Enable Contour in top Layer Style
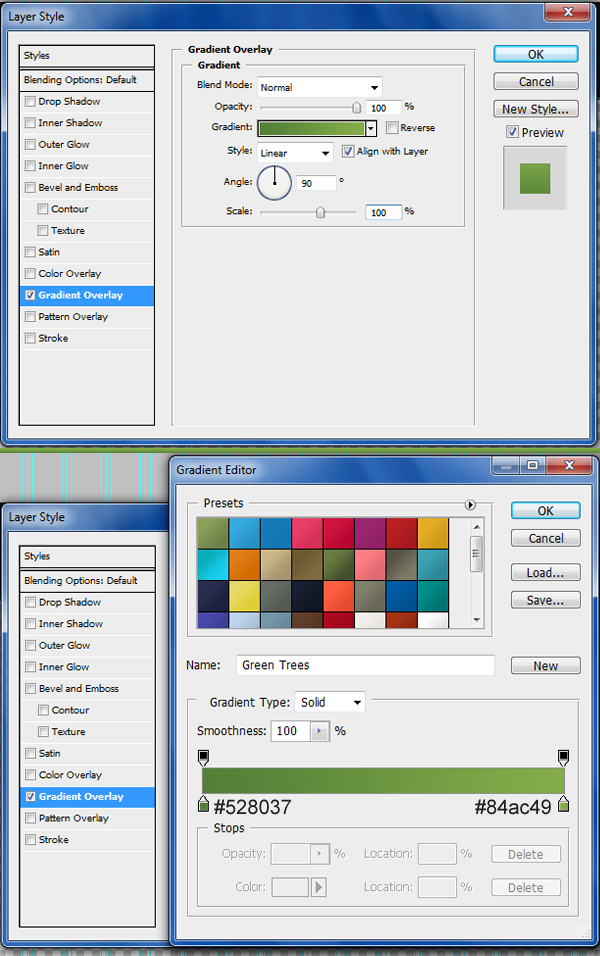Screen dimensions: 600x956 pyautogui.click(x=43, y=209)
